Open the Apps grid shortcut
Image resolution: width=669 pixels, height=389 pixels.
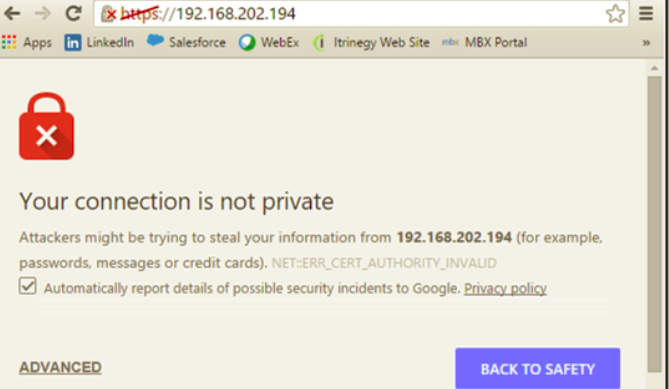tap(27, 42)
